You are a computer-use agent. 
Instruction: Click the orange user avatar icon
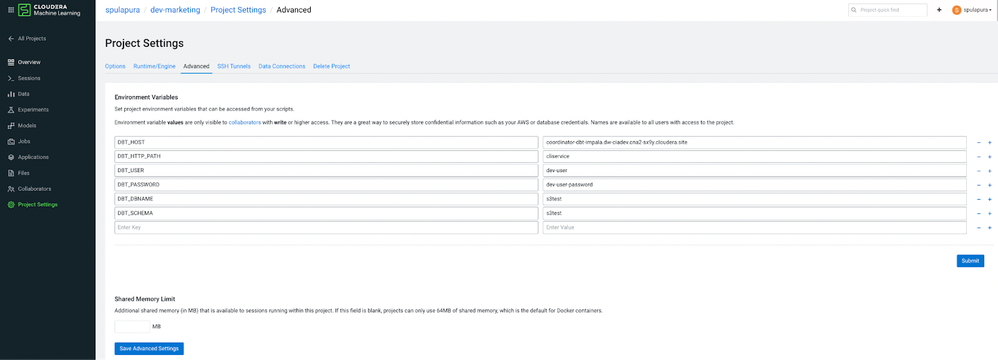click(956, 10)
